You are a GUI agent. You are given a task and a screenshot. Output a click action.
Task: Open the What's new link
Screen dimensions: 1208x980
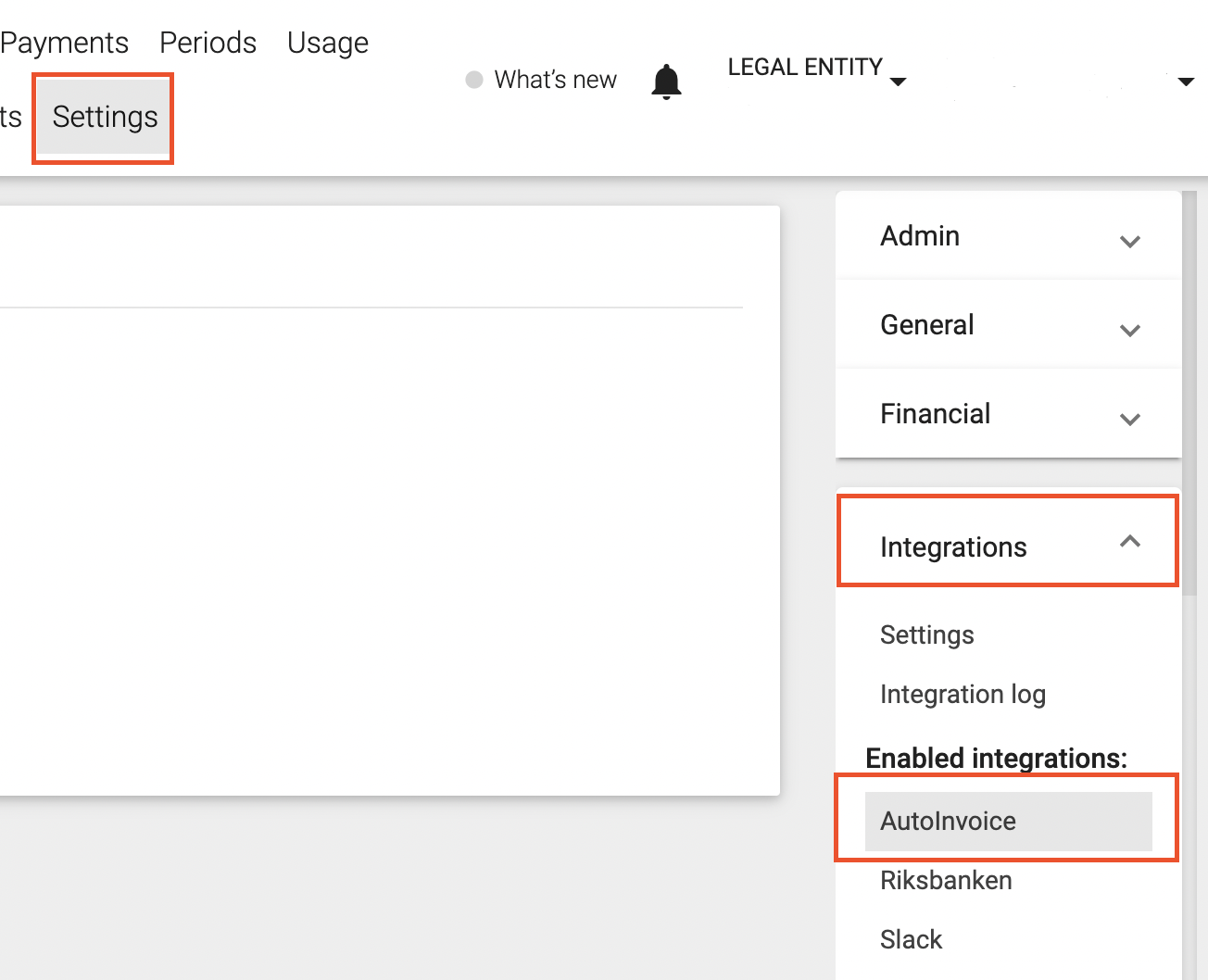[555, 80]
